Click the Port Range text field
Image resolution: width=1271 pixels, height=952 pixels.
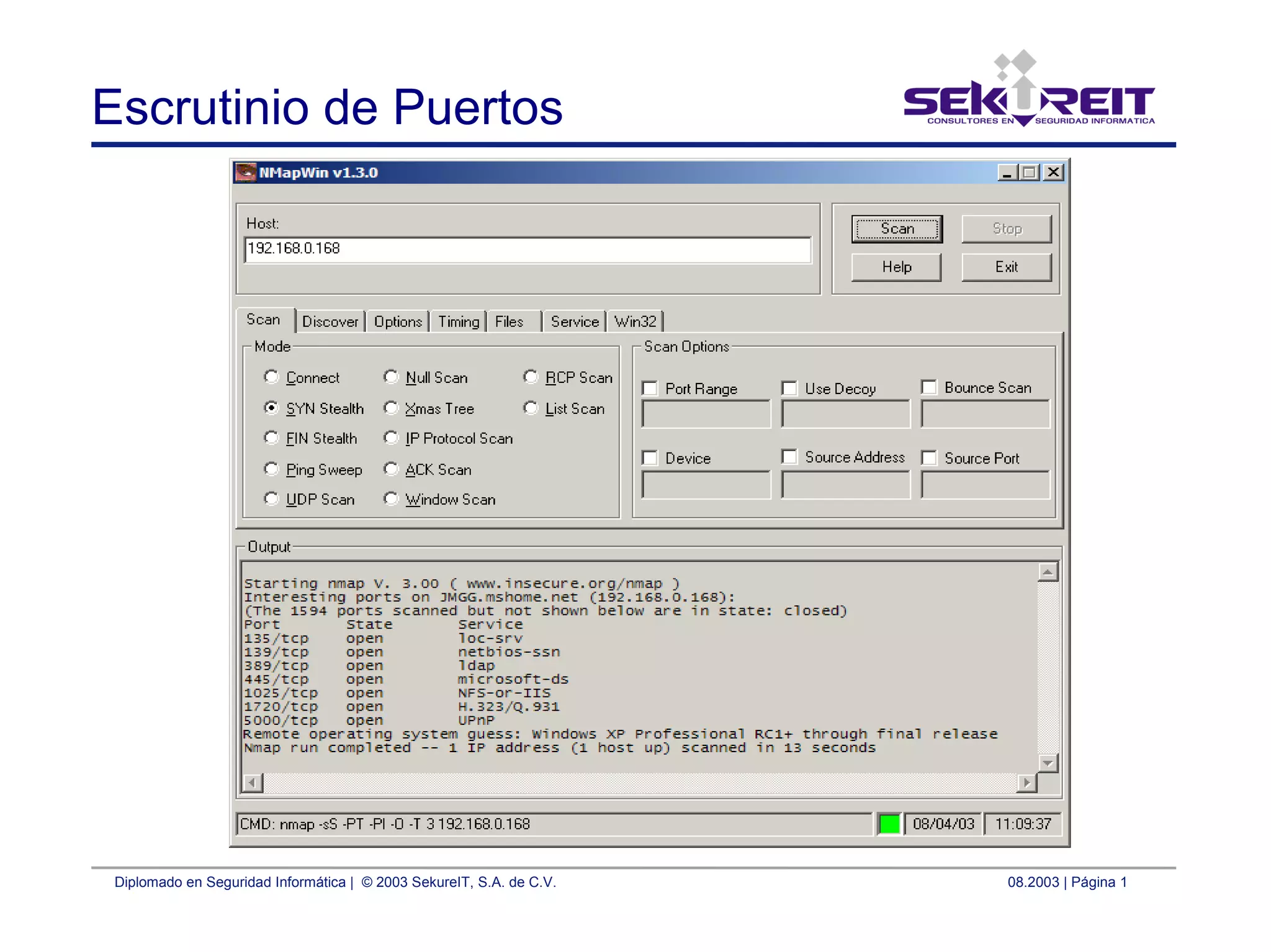pos(706,414)
